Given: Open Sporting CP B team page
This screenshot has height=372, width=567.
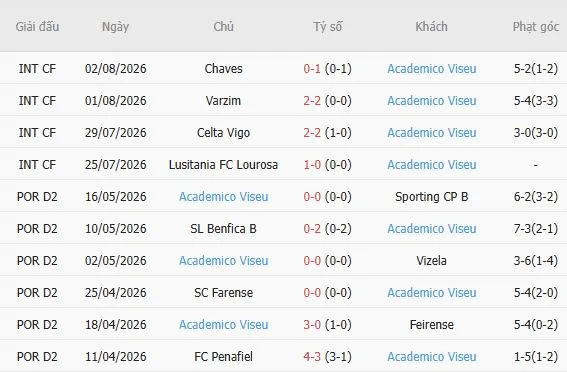Looking at the screenshot, I should 432,196.
